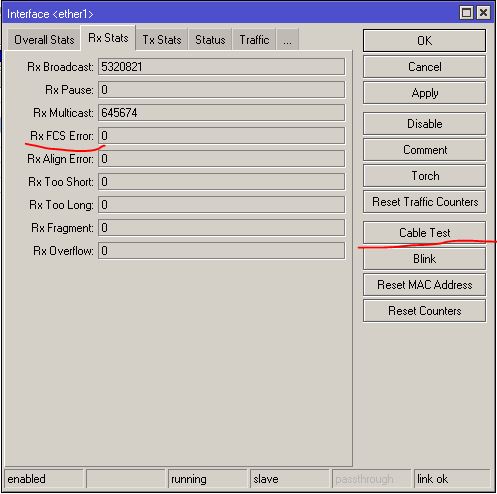497x494 pixels.
Task: Add a Comment to the interface
Action: coord(424,150)
